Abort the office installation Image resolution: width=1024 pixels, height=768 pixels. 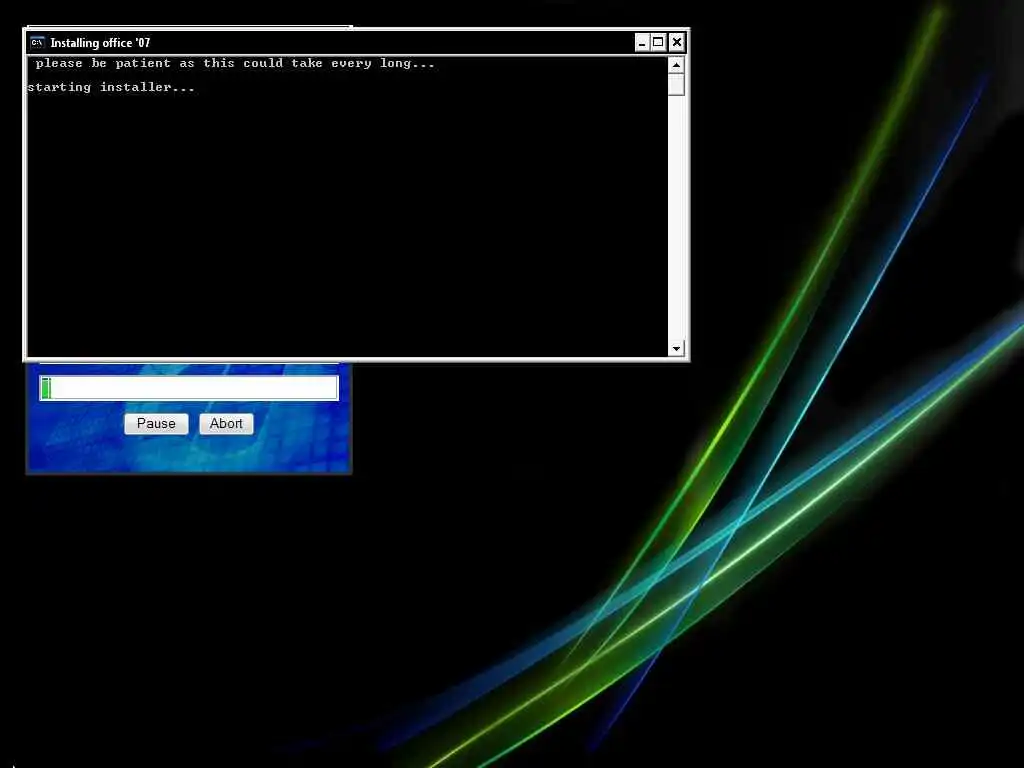(226, 424)
